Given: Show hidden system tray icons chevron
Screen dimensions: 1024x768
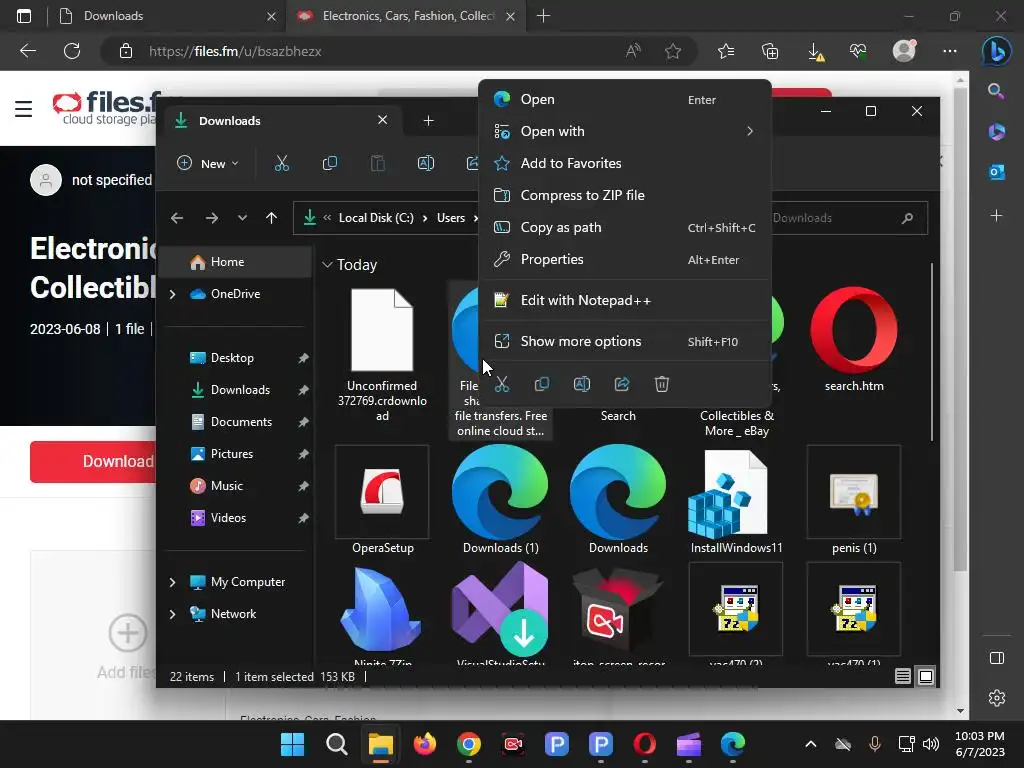Looking at the screenshot, I should pyautogui.click(x=810, y=744).
